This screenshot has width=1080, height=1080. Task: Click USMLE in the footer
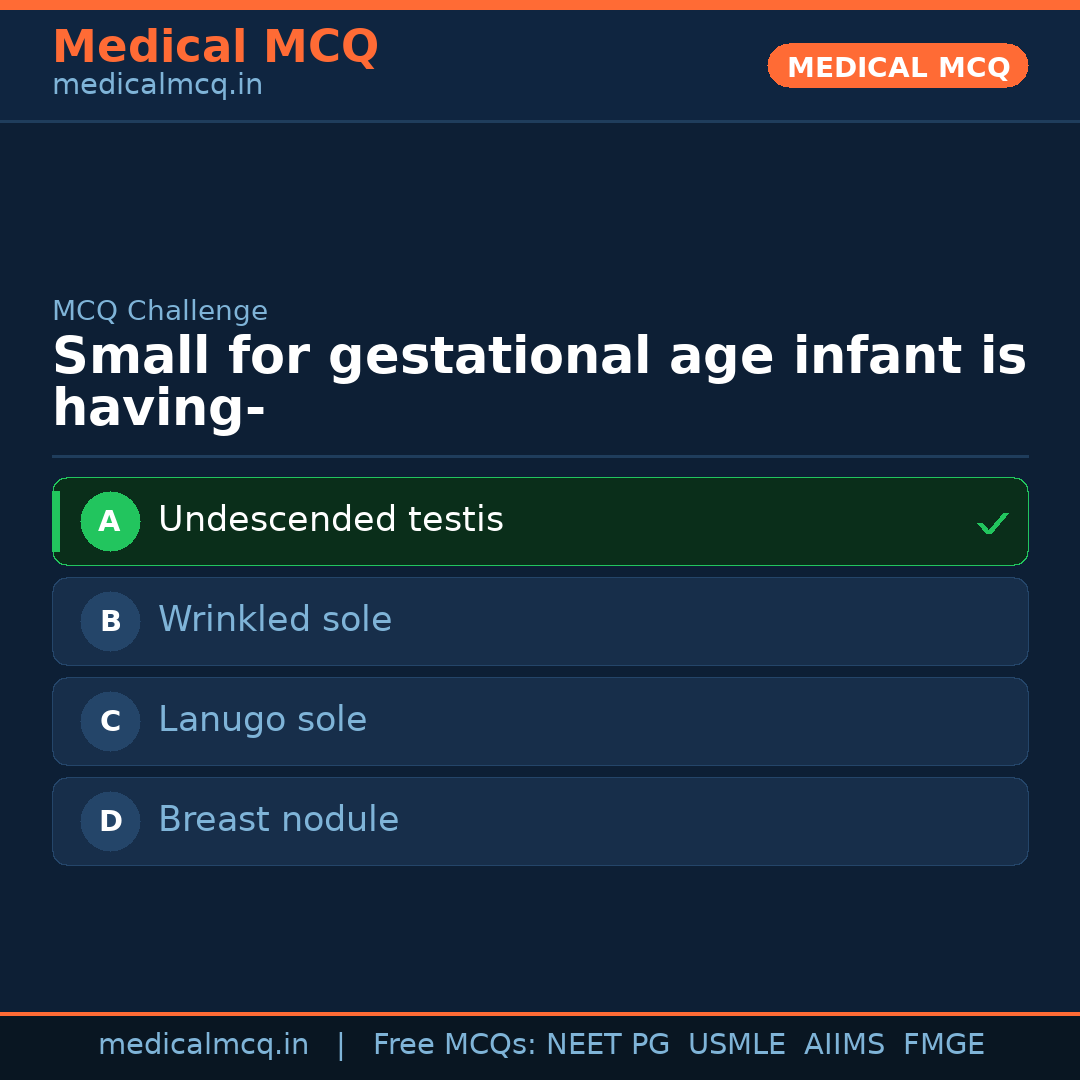[x=736, y=1045]
